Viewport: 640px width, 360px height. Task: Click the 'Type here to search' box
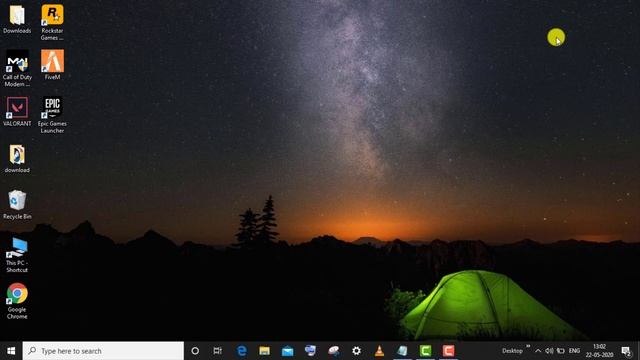pos(103,351)
